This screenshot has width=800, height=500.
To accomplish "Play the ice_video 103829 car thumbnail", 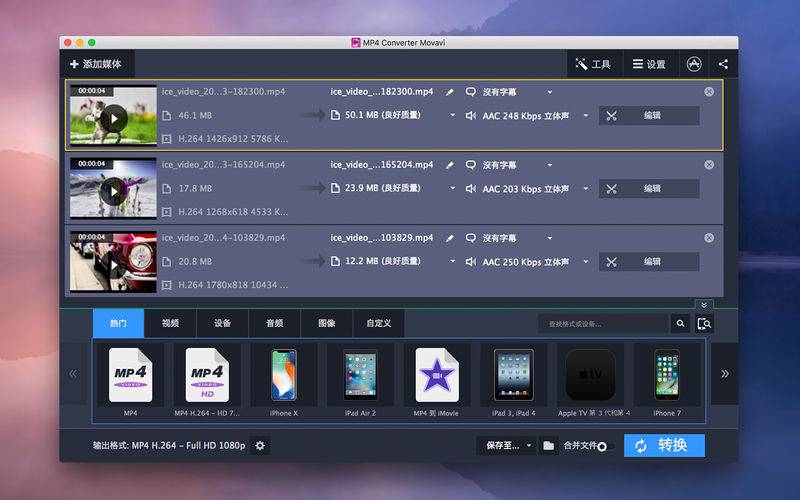I will click(x=113, y=265).
